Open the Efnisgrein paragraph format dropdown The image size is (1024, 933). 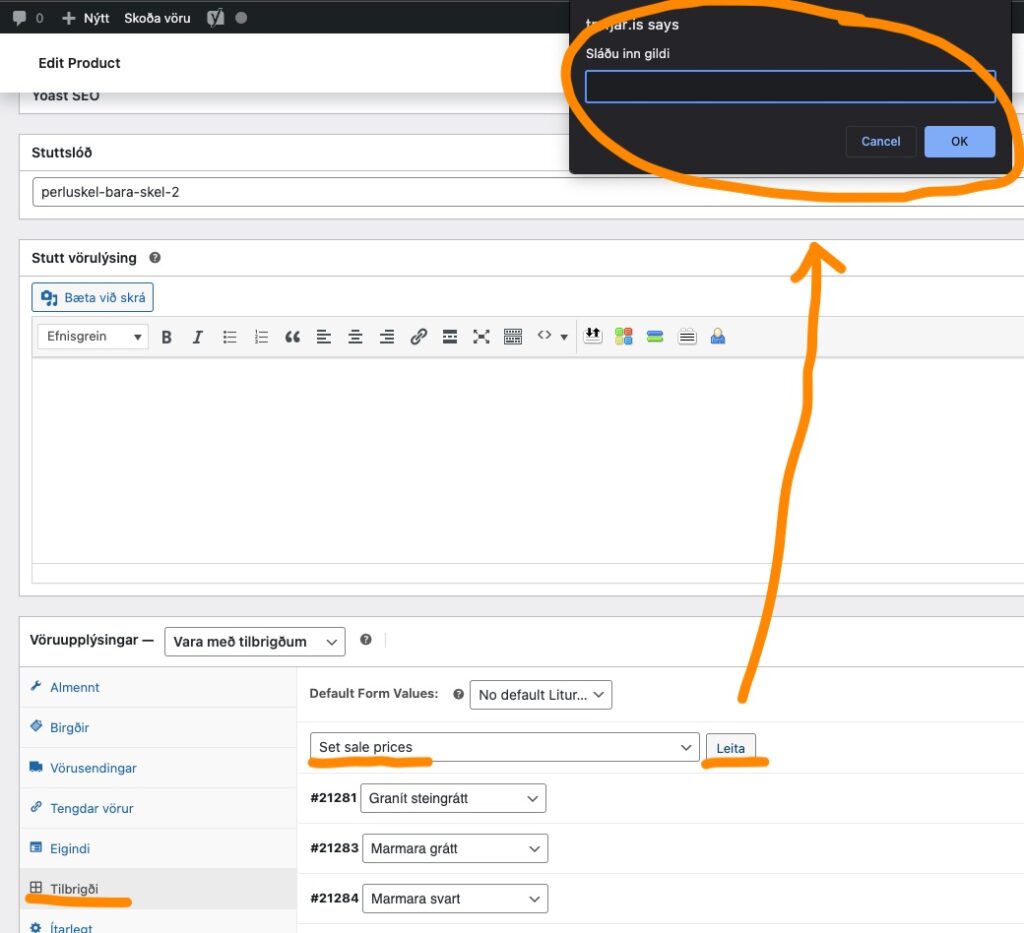[x=93, y=337]
